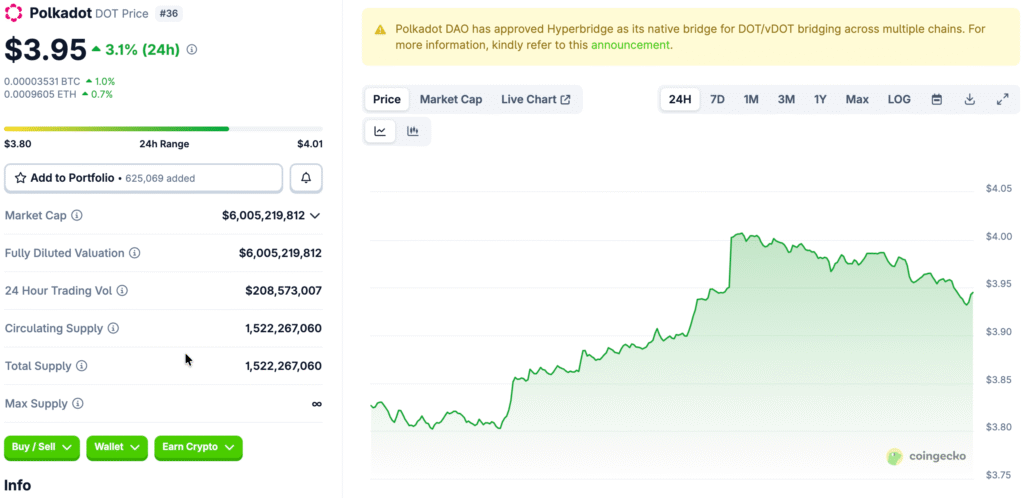Click the 24h Range progress bar
Screen dimensions: 1024x498
(x=163, y=129)
